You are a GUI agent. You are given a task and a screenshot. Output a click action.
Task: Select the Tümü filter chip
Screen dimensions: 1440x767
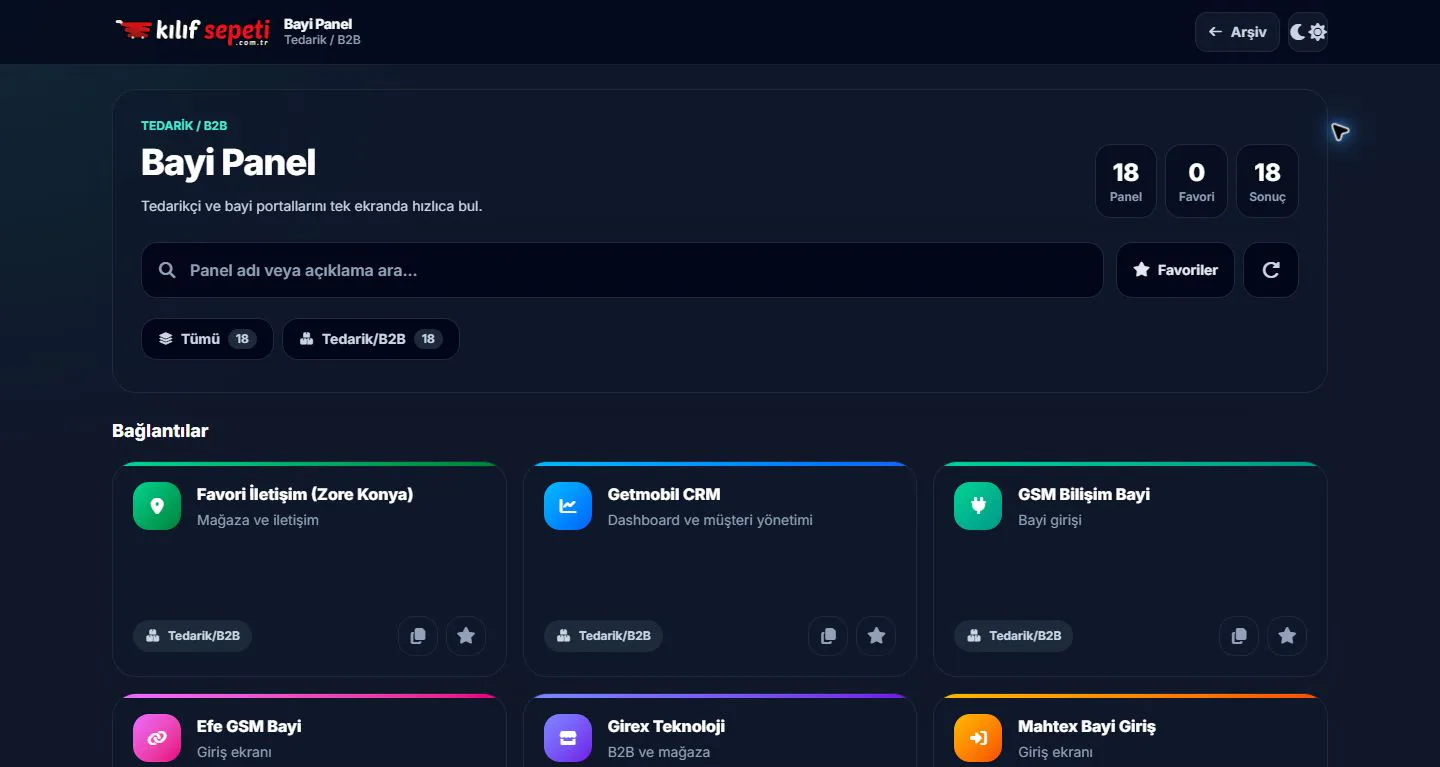[207, 339]
